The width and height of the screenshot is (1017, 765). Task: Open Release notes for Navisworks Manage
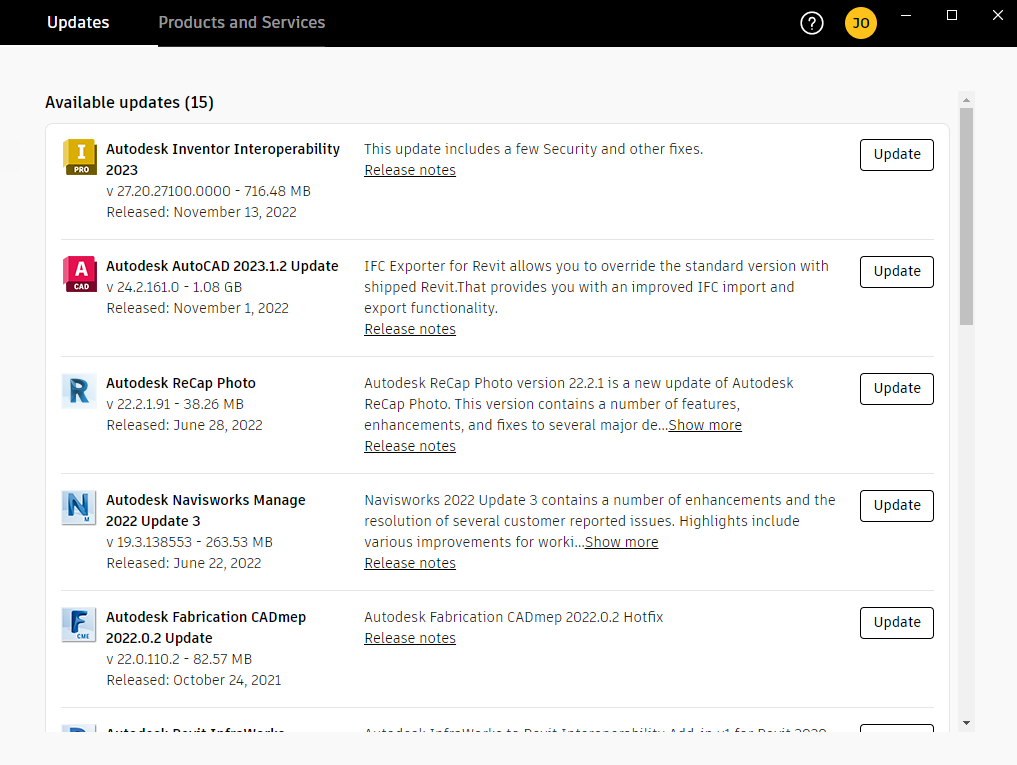pos(410,563)
